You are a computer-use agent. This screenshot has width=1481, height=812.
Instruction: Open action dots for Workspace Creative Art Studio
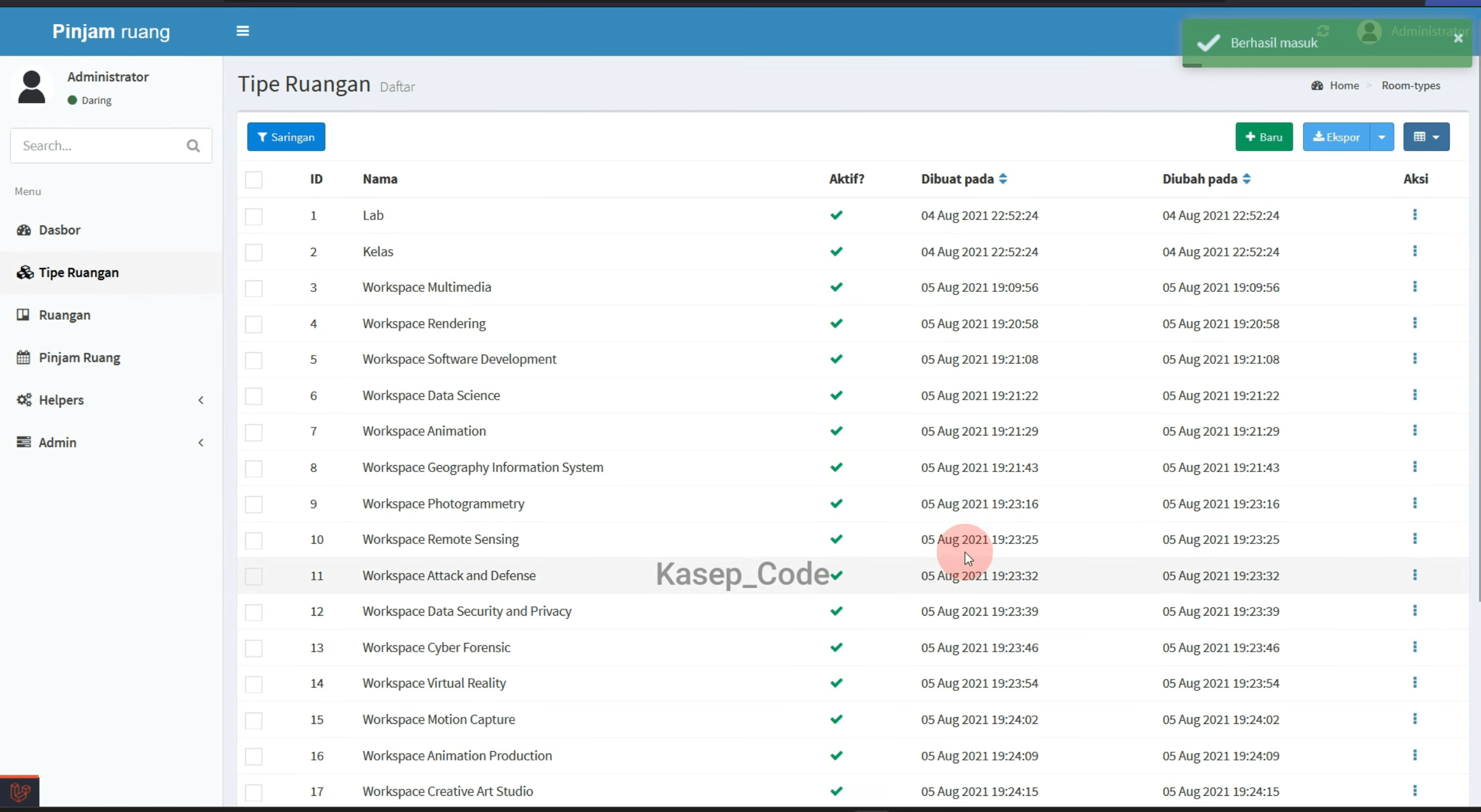[1414, 791]
